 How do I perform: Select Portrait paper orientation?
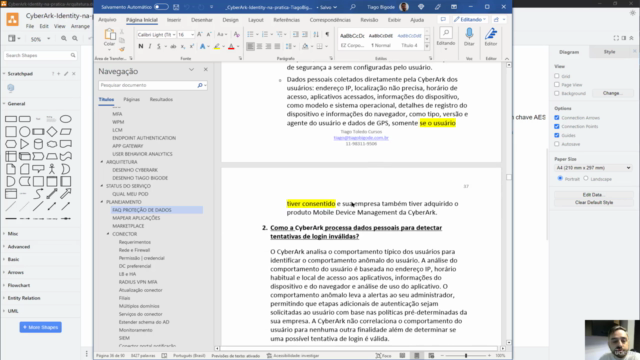560,178
